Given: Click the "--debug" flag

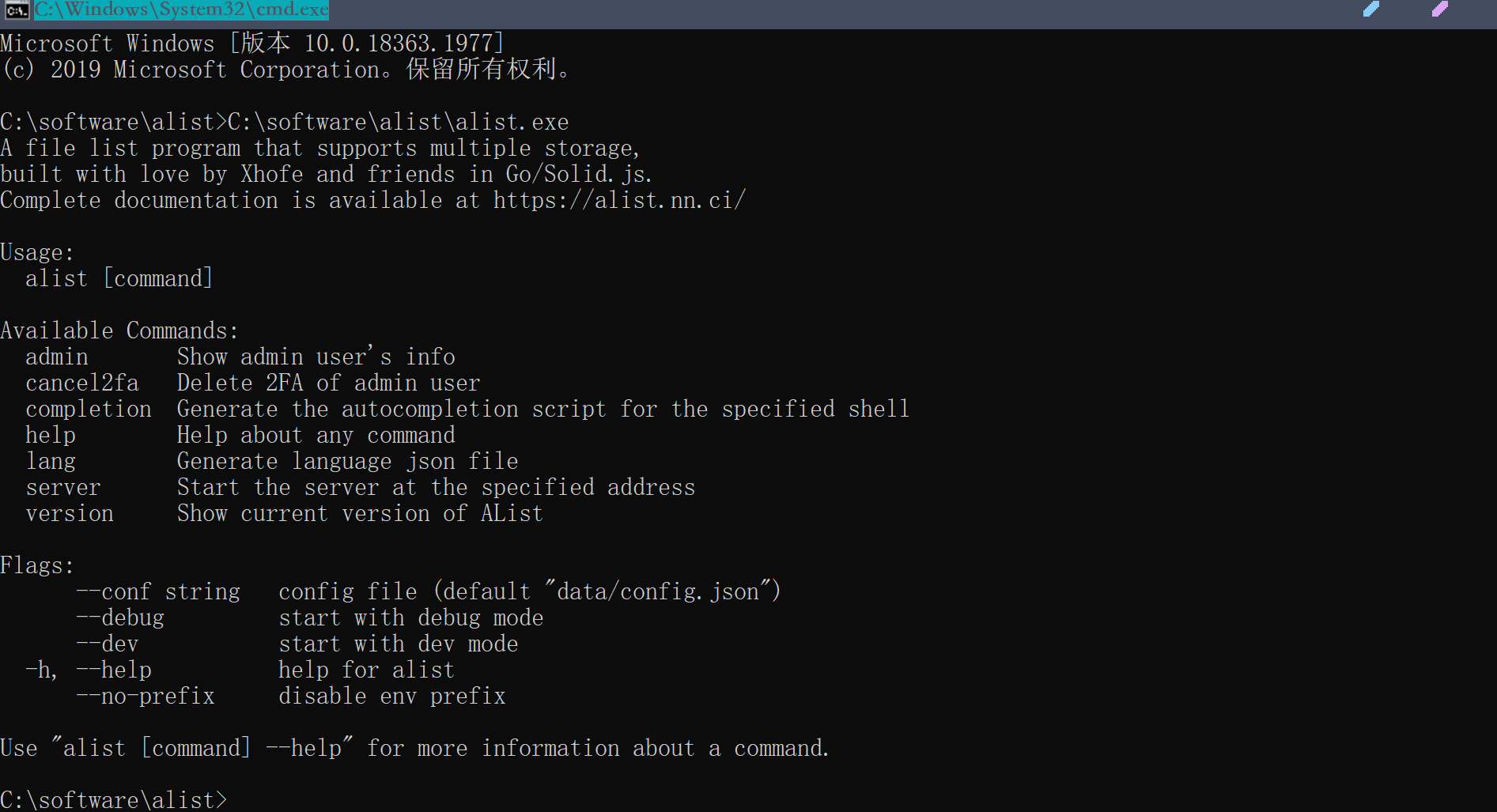Looking at the screenshot, I should point(120,618).
